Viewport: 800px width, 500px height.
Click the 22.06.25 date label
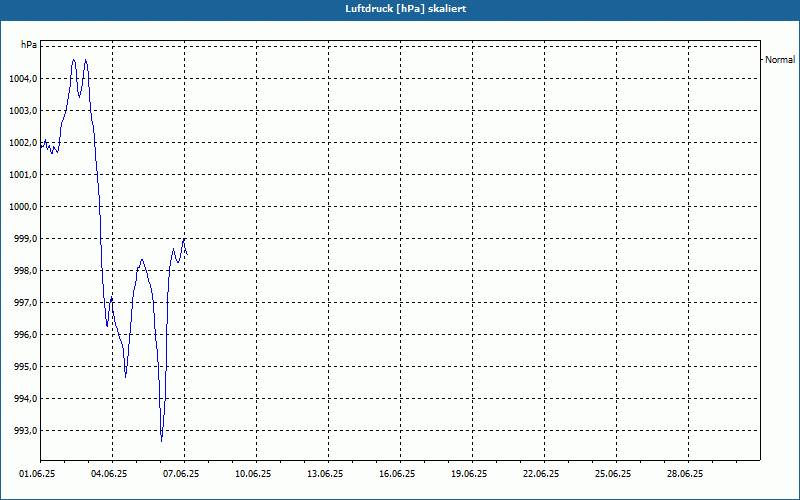coord(541,474)
